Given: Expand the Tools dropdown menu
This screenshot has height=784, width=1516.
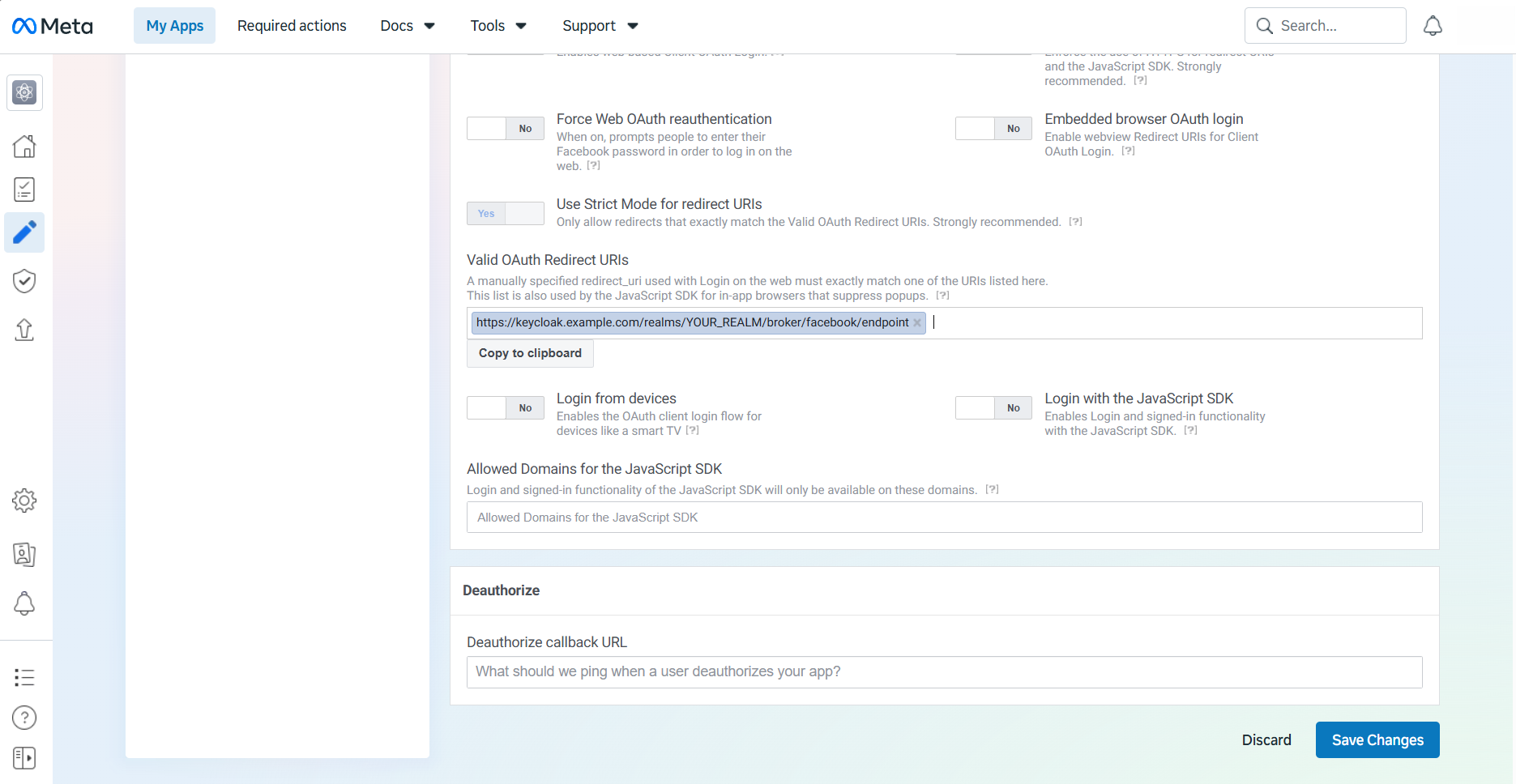Looking at the screenshot, I should point(498,26).
